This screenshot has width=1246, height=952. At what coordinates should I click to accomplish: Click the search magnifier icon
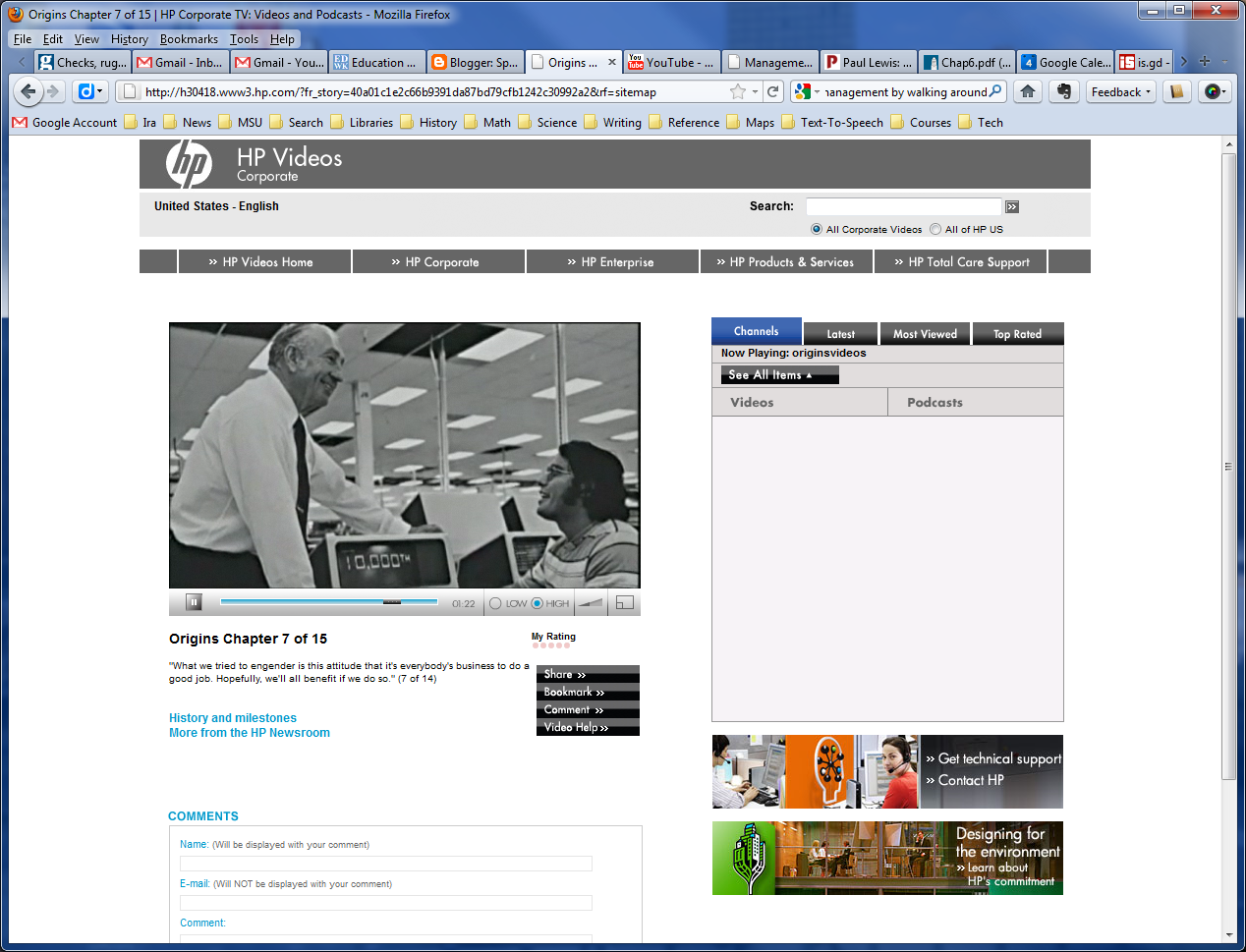pyautogui.click(x=996, y=91)
